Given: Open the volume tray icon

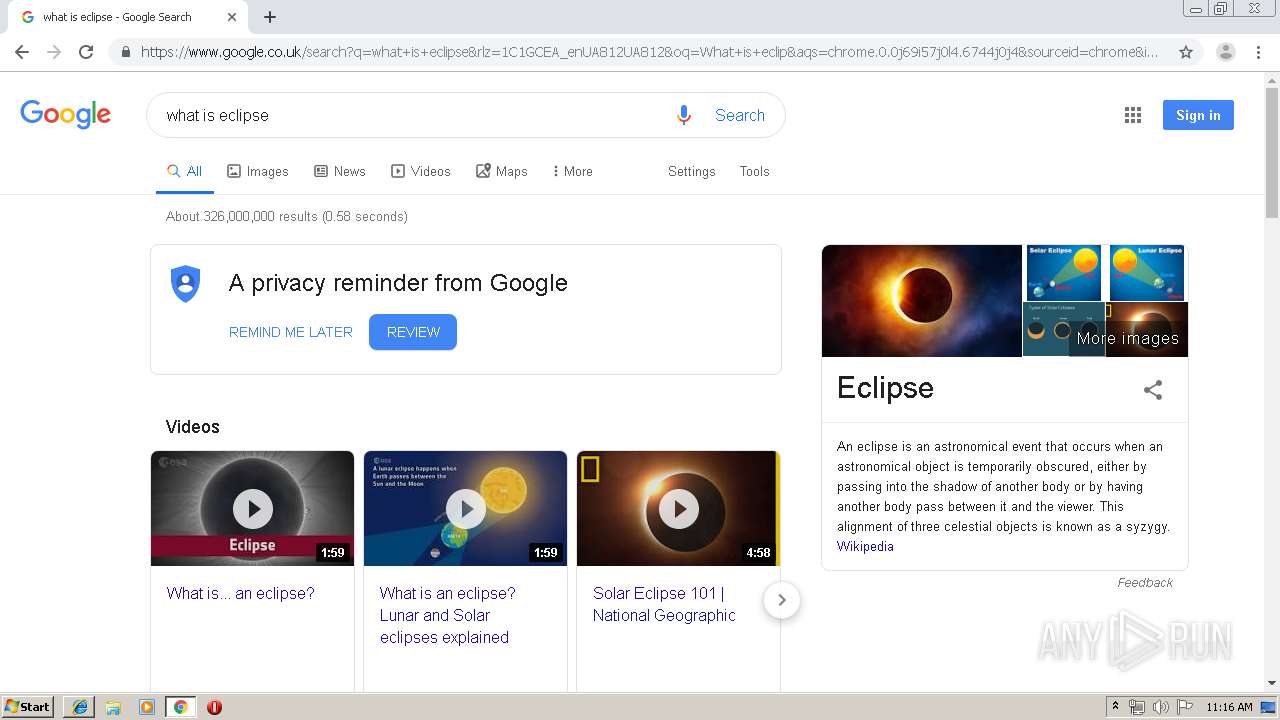Looking at the screenshot, I should click(1161, 707).
